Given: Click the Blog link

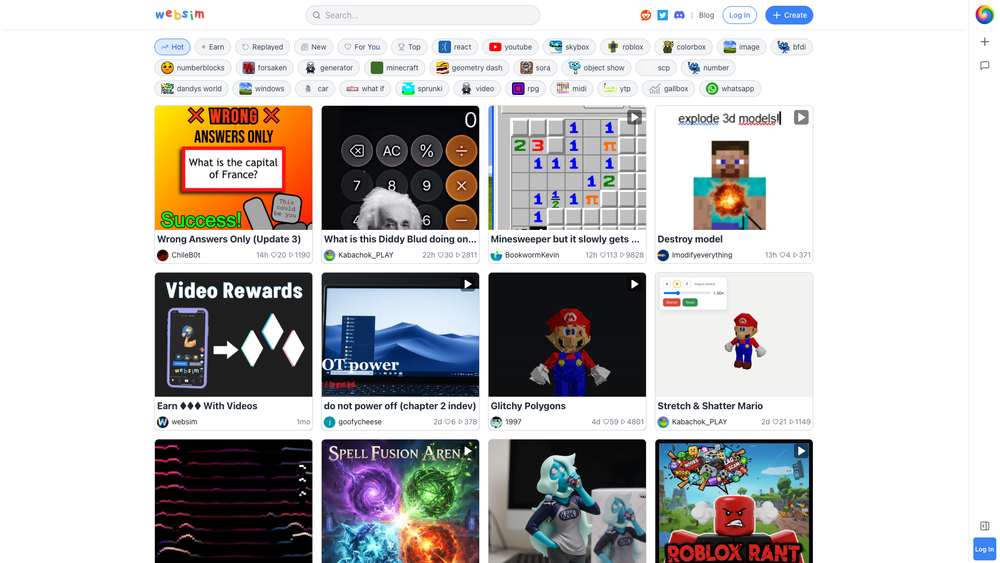Looking at the screenshot, I should [706, 15].
